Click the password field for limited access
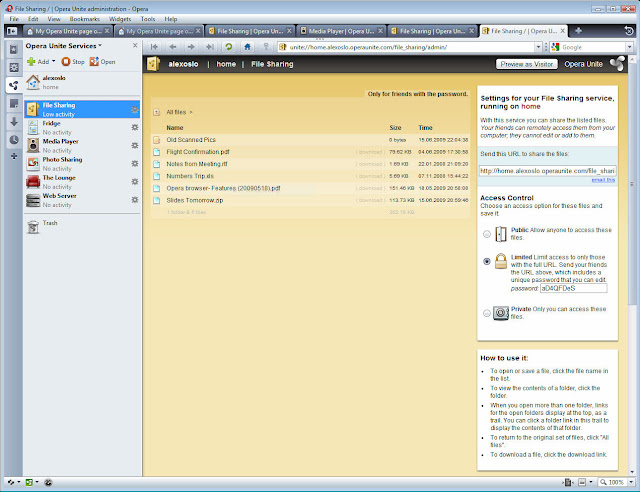 tap(573, 288)
